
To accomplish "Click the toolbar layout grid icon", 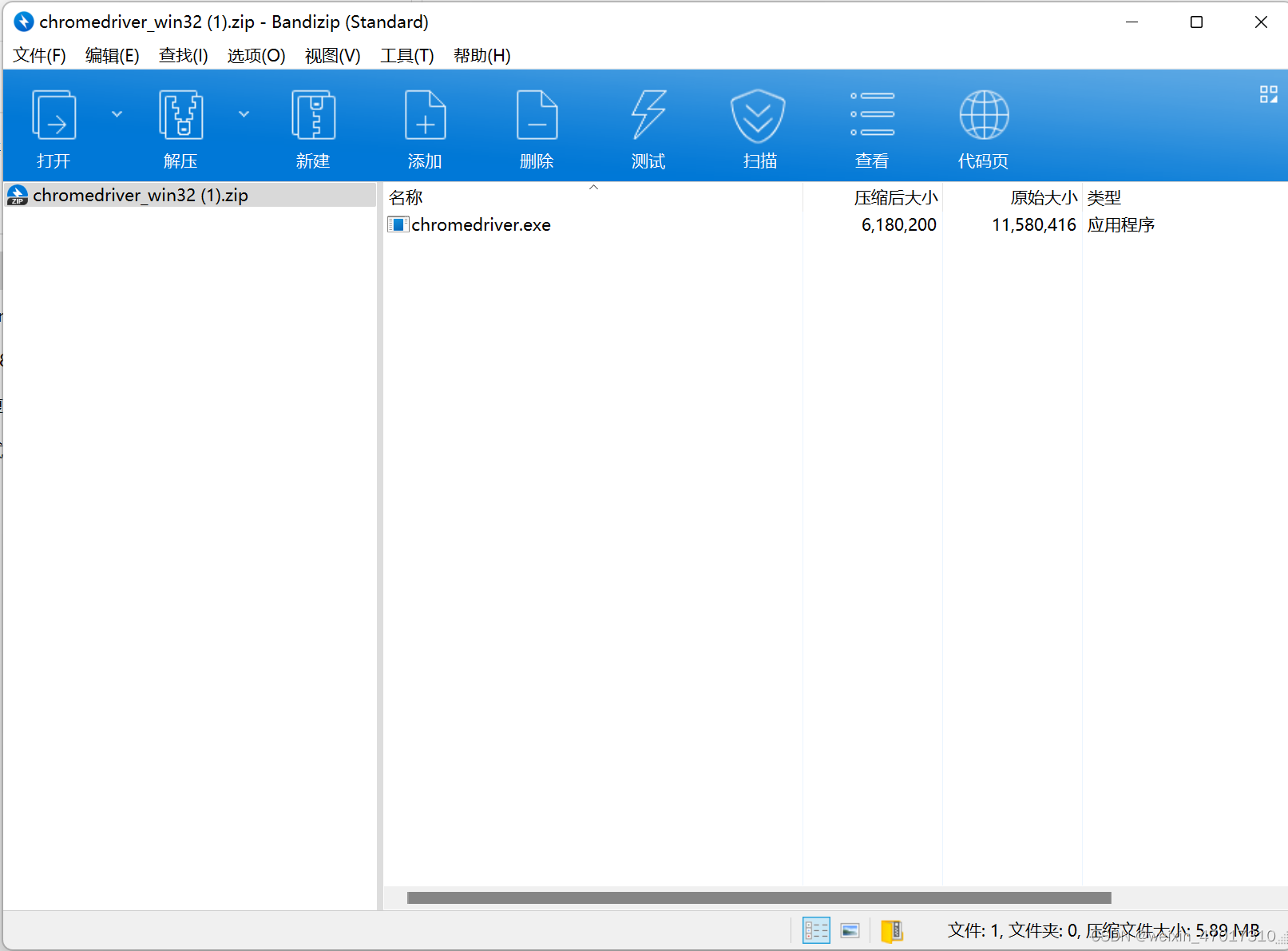I will tap(1269, 94).
